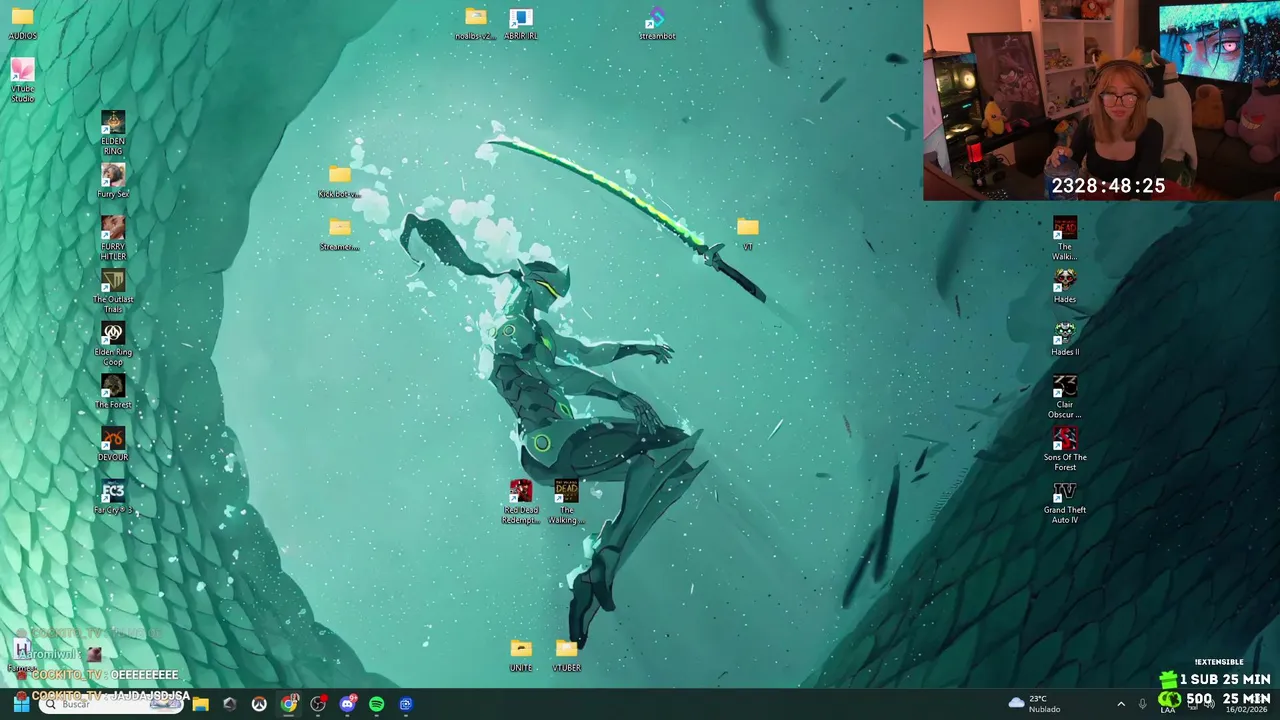Switch to OBS Studio in the taskbar
This screenshot has height=720, width=1280.
coord(318,704)
